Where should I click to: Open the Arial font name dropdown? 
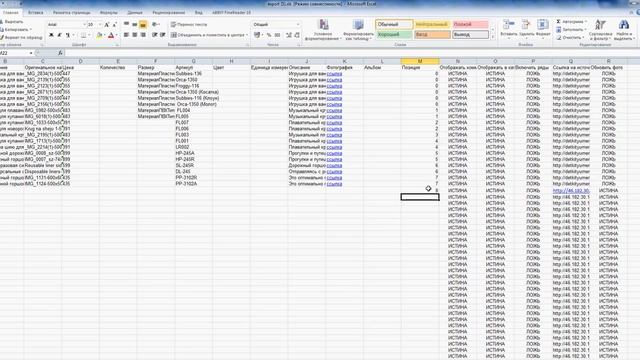coord(84,25)
